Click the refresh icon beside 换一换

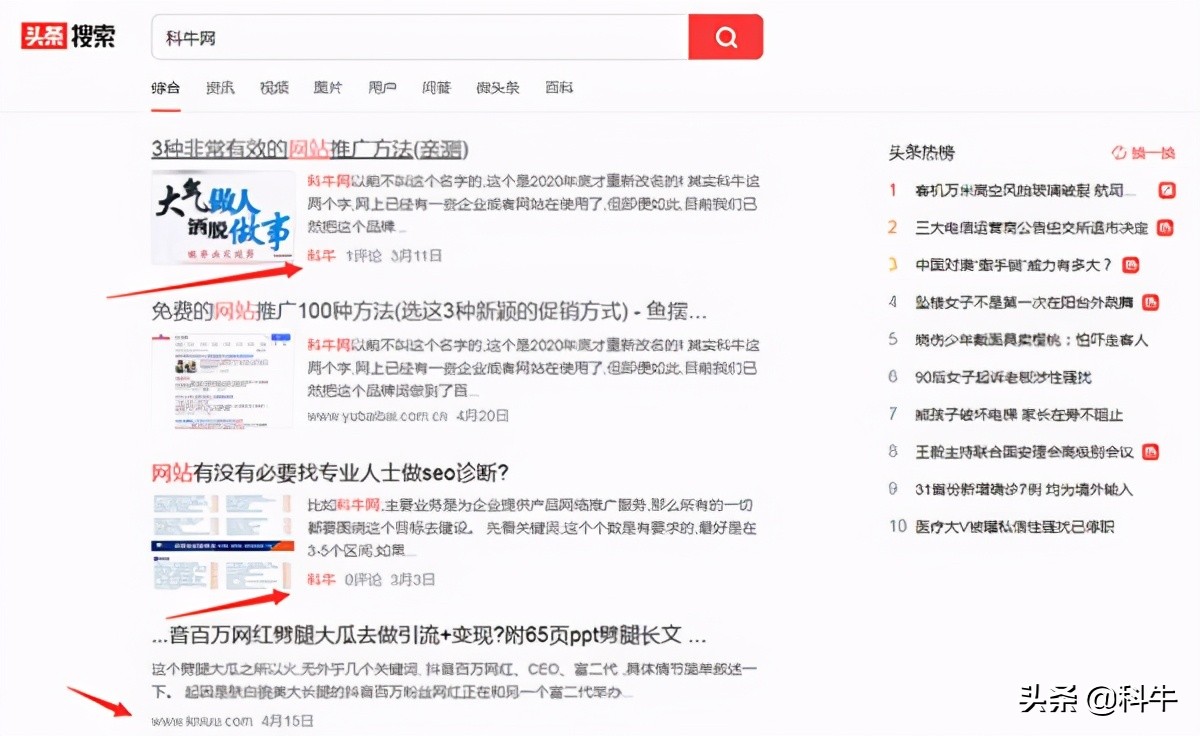(1118, 152)
